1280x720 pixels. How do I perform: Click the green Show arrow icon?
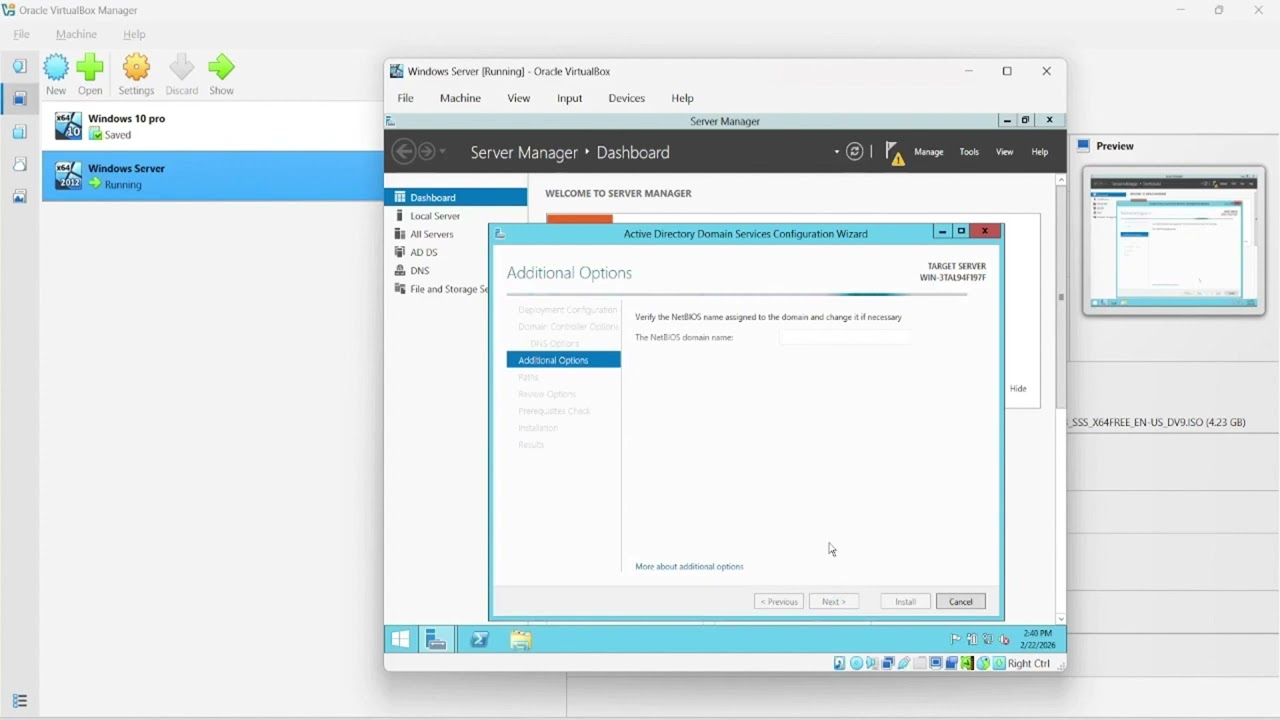click(221, 68)
